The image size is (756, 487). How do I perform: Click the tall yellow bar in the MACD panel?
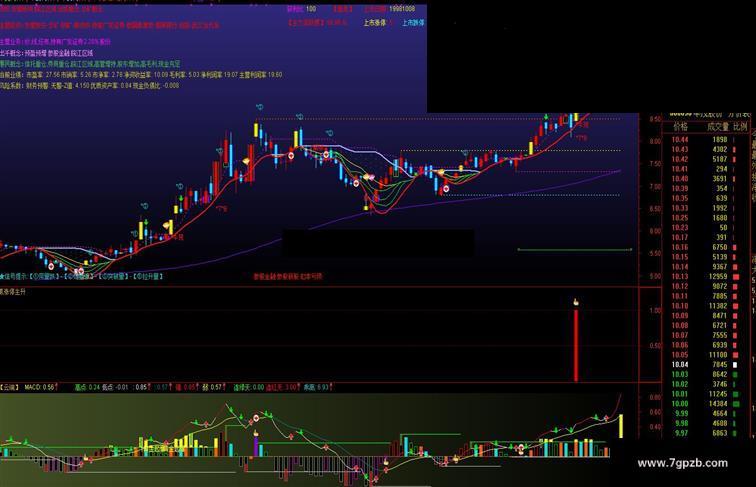click(x=621, y=426)
